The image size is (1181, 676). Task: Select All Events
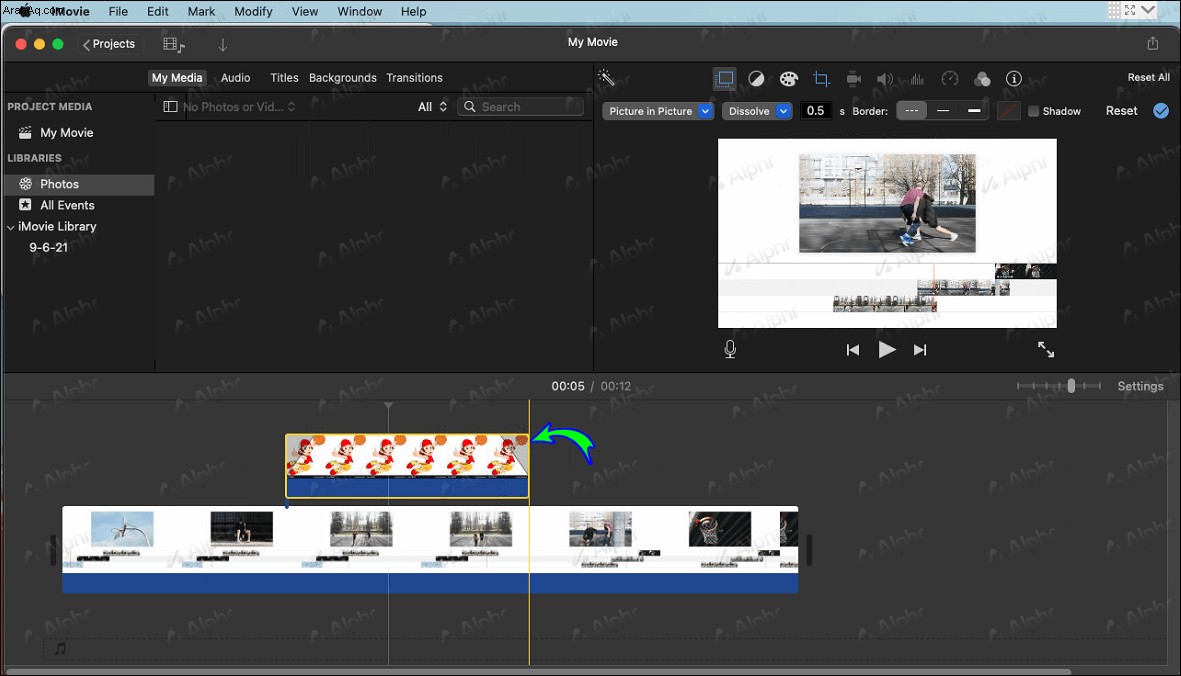67,205
